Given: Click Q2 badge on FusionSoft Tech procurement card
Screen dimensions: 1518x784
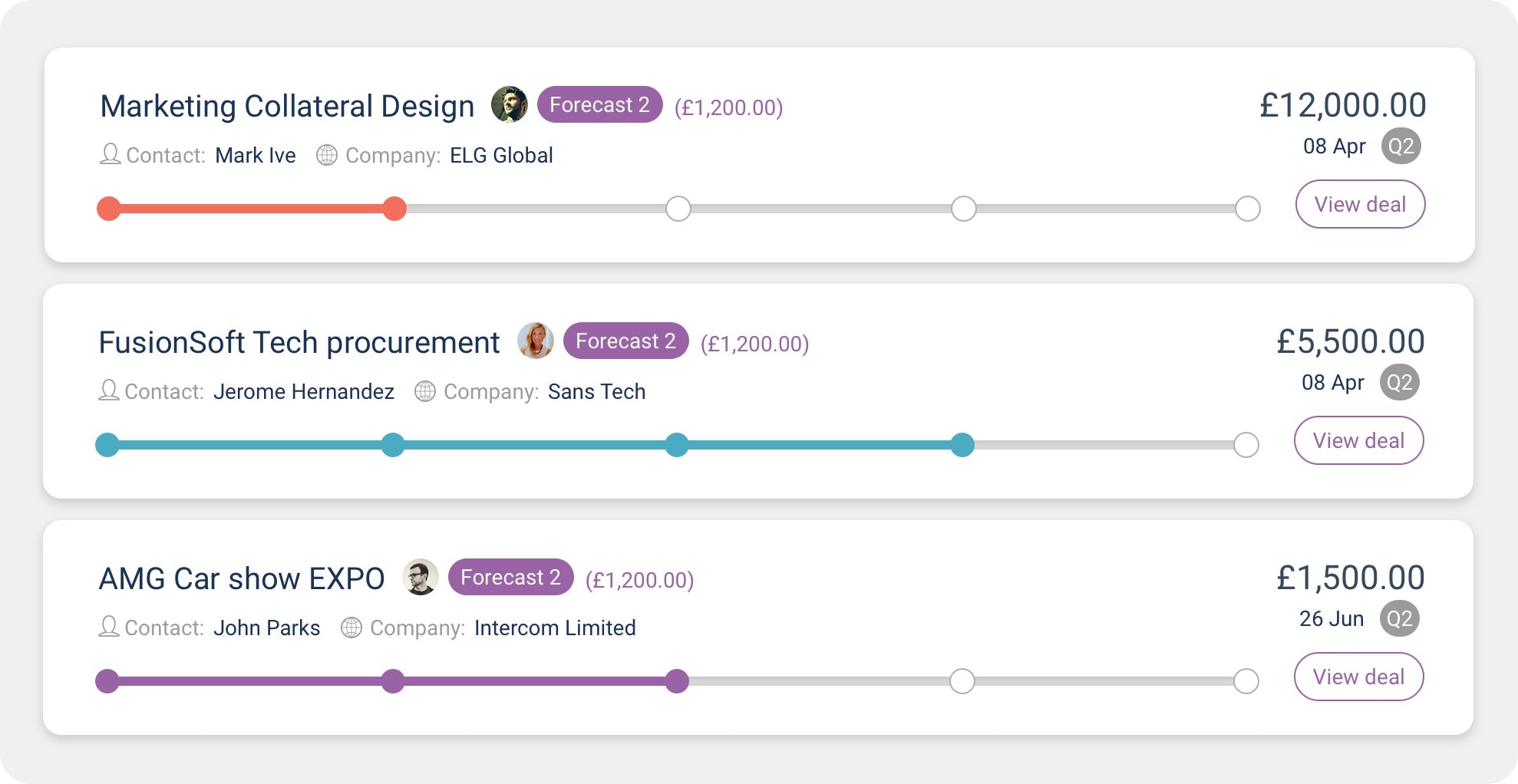Looking at the screenshot, I should [x=1400, y=382].
